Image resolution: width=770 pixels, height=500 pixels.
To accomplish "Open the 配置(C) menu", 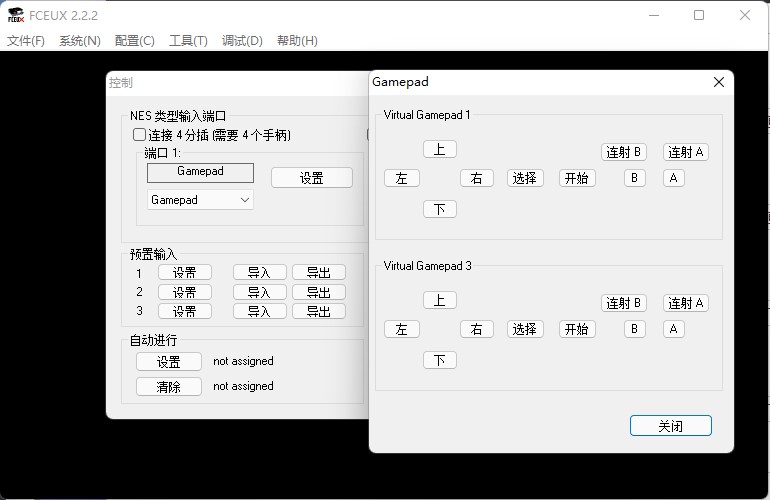I will coord(135,41).
